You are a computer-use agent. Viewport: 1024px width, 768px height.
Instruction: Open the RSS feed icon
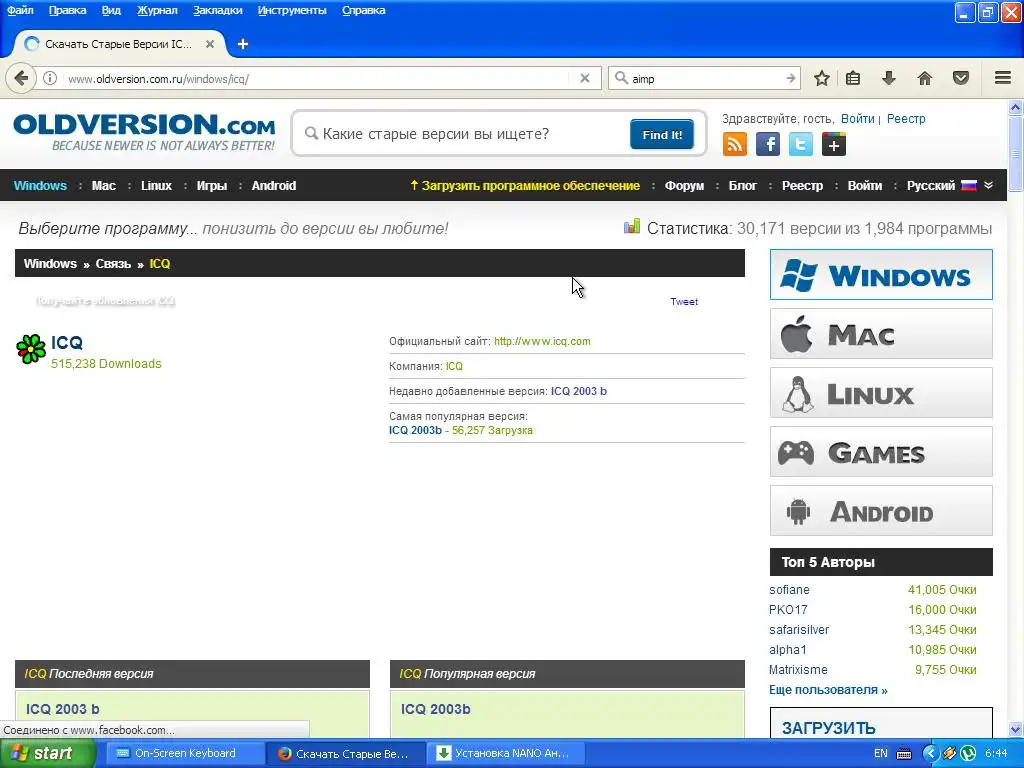(735, 144)
